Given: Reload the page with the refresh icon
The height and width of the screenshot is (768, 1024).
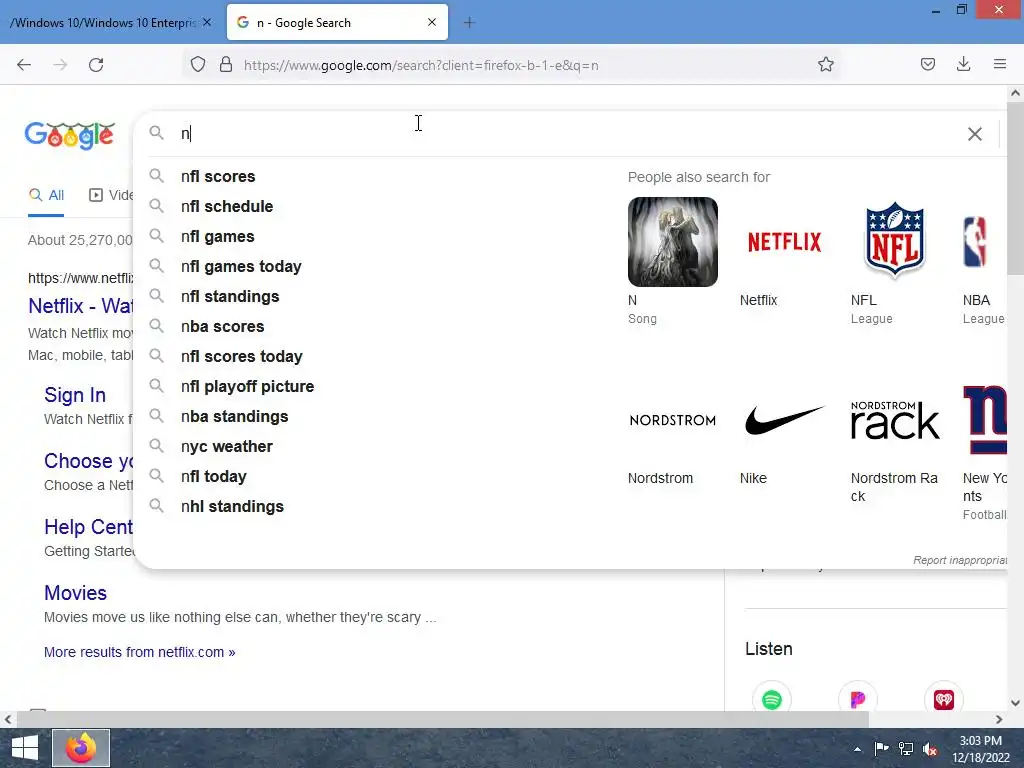Looking at the screenshot, I should 96,65.
